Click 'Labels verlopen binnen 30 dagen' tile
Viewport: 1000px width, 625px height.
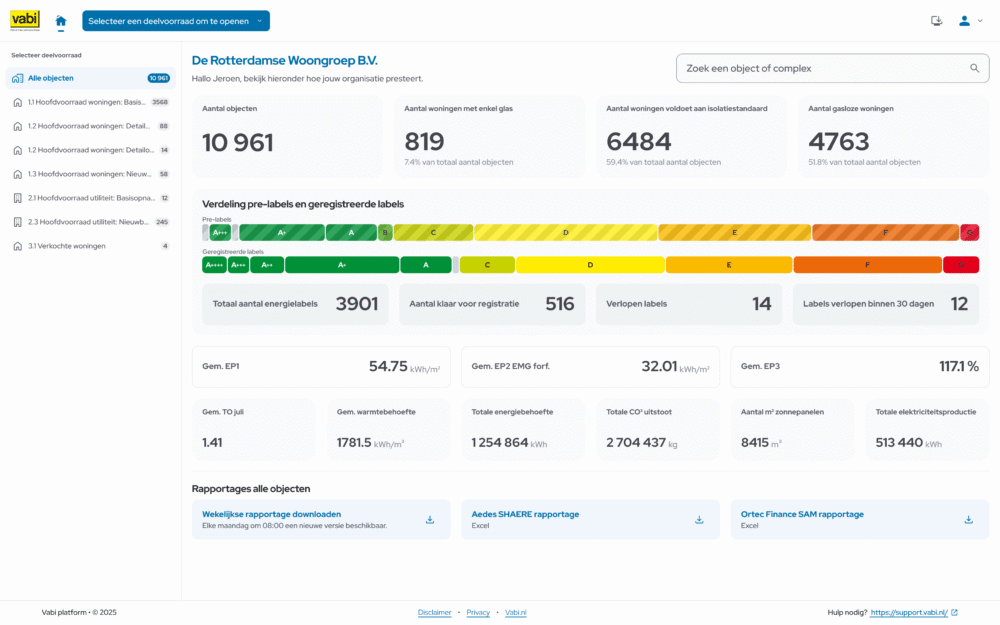[x=886, y=304]
